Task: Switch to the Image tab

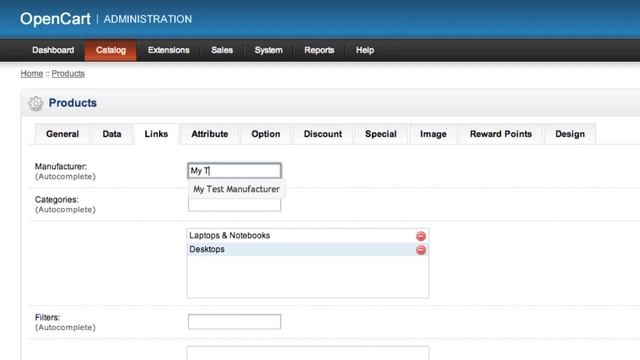Action: pos(433,134)
